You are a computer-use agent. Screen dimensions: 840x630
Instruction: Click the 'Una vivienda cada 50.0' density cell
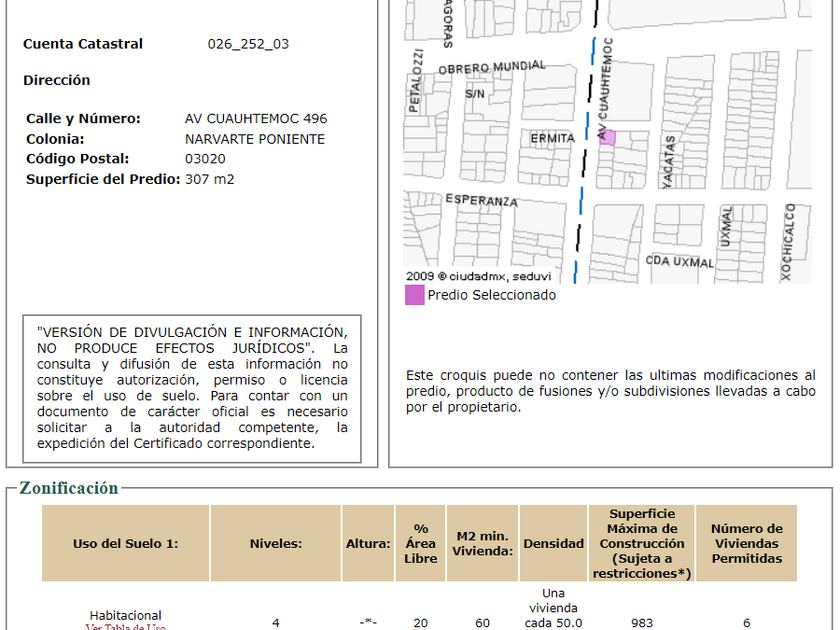click(553, 608)
